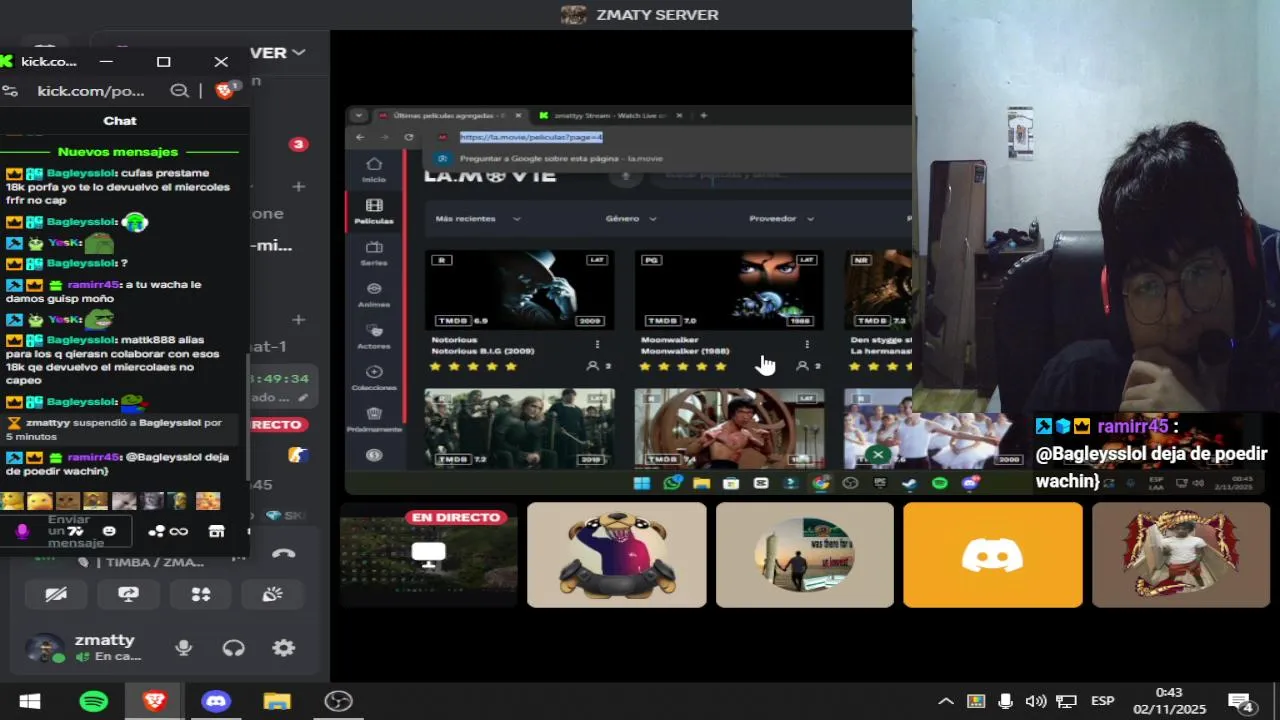Click the ESP language indicator
The width and height of the screenshot is (1280, 720).
click(1102, 701)
